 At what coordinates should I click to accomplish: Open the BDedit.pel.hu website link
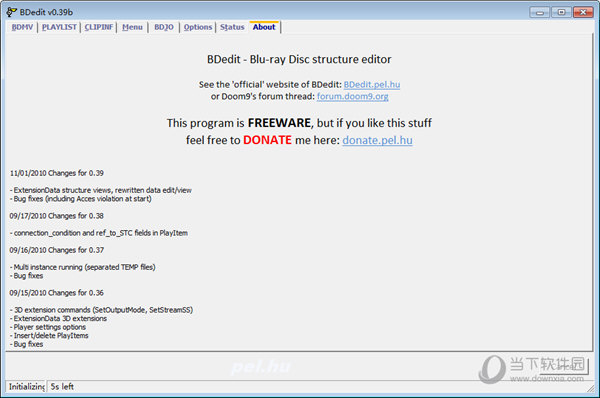[372, 85]
